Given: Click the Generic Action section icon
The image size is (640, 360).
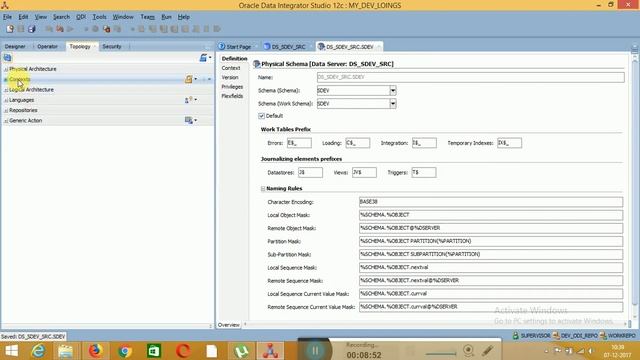Looking at the screenshot, I should pos(191,120).
